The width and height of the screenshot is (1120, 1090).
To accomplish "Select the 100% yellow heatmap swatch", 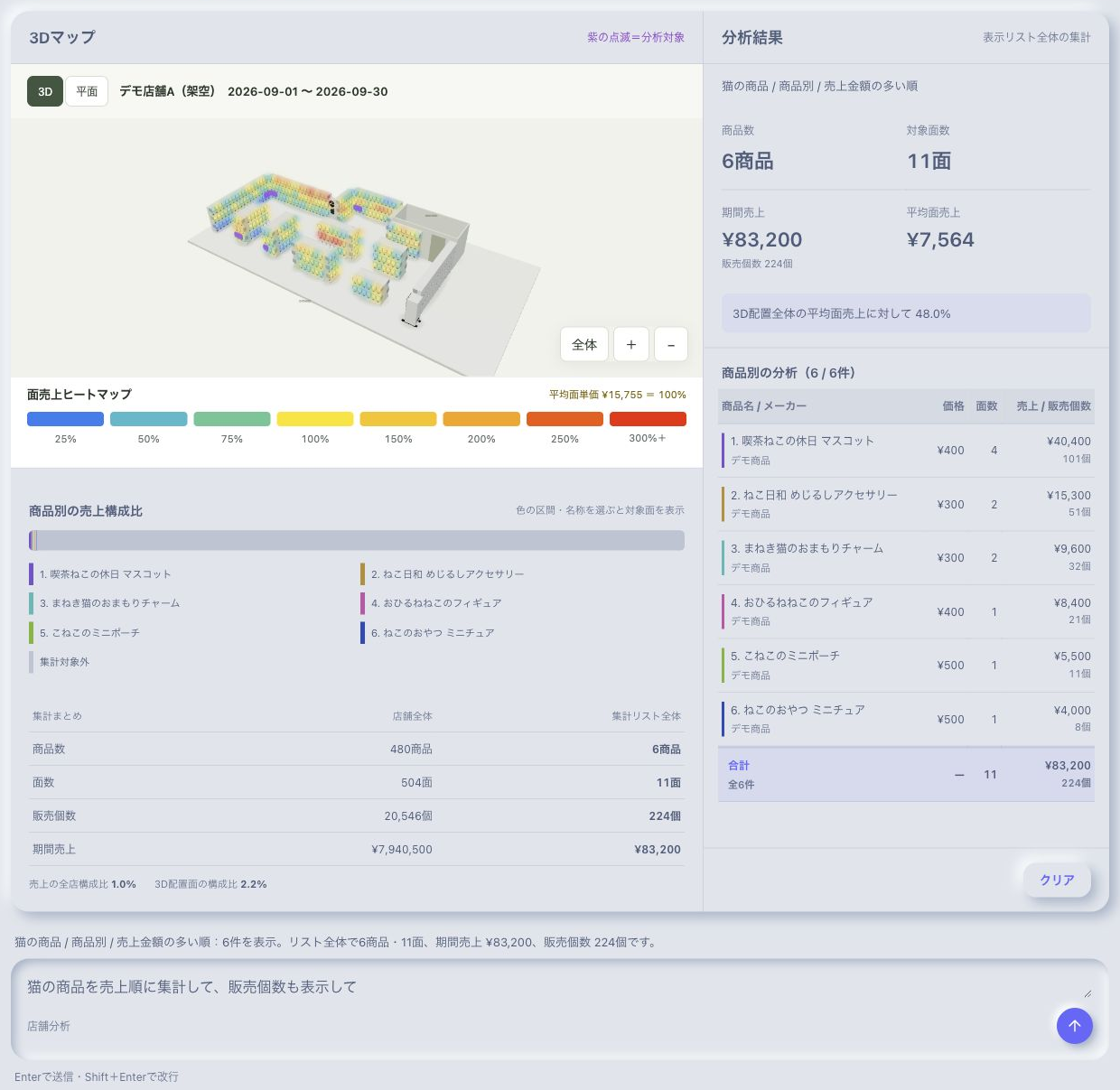I will (315, 419).
